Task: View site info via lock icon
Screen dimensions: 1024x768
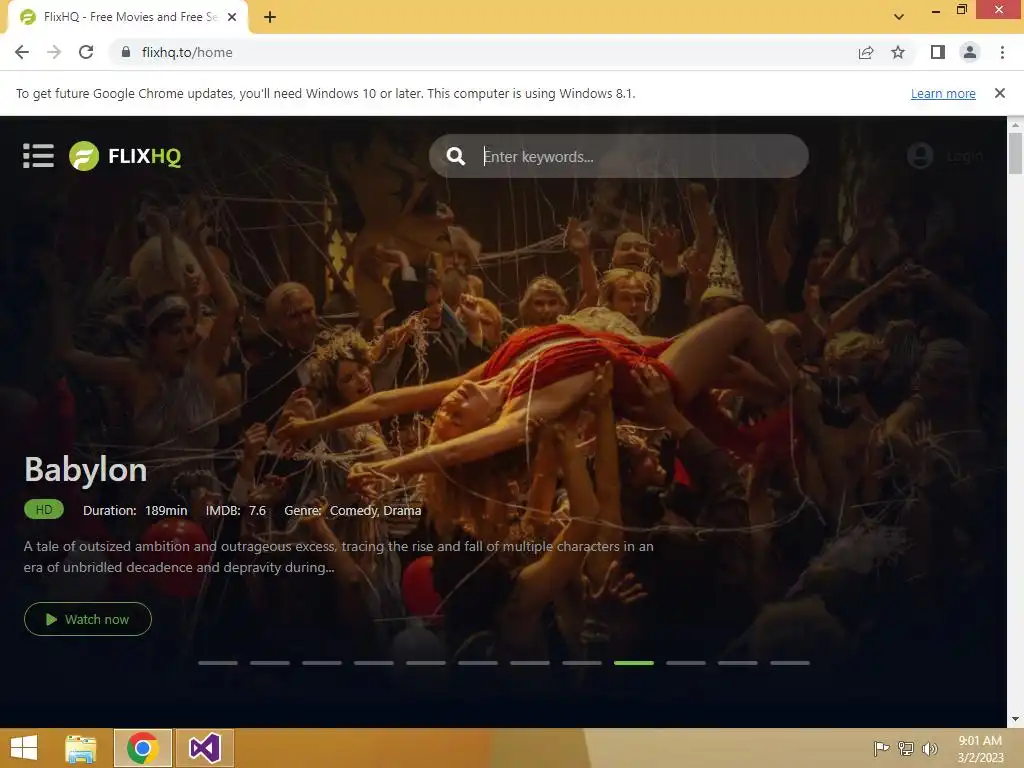Action: [125, 52]
